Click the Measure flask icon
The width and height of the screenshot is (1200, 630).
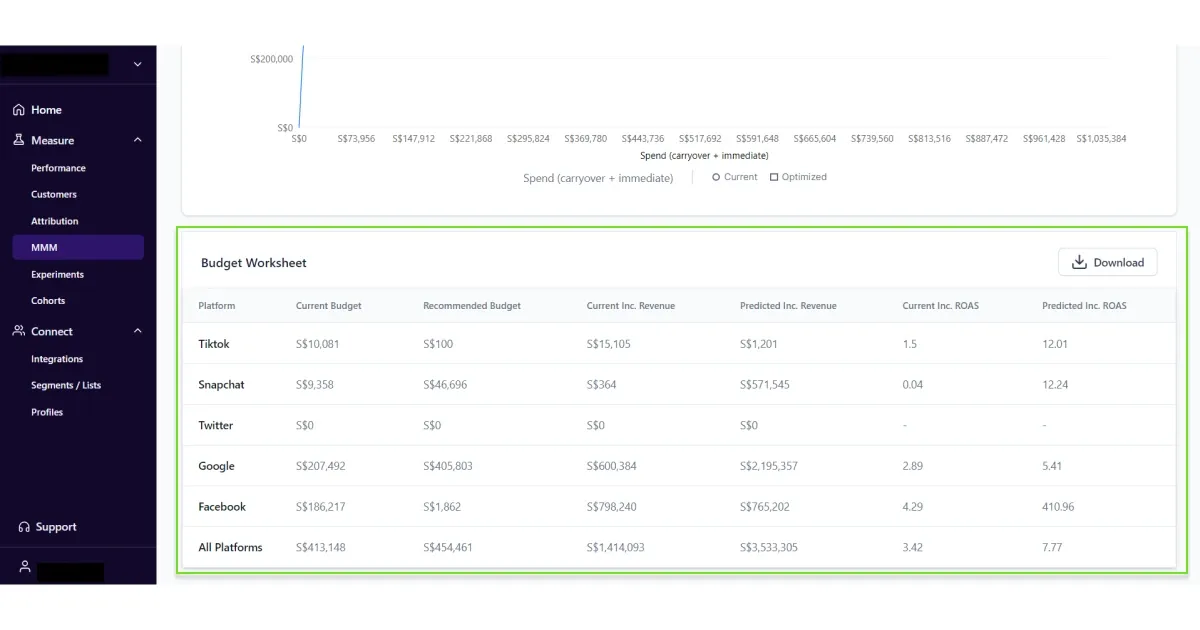pos(19,140)
